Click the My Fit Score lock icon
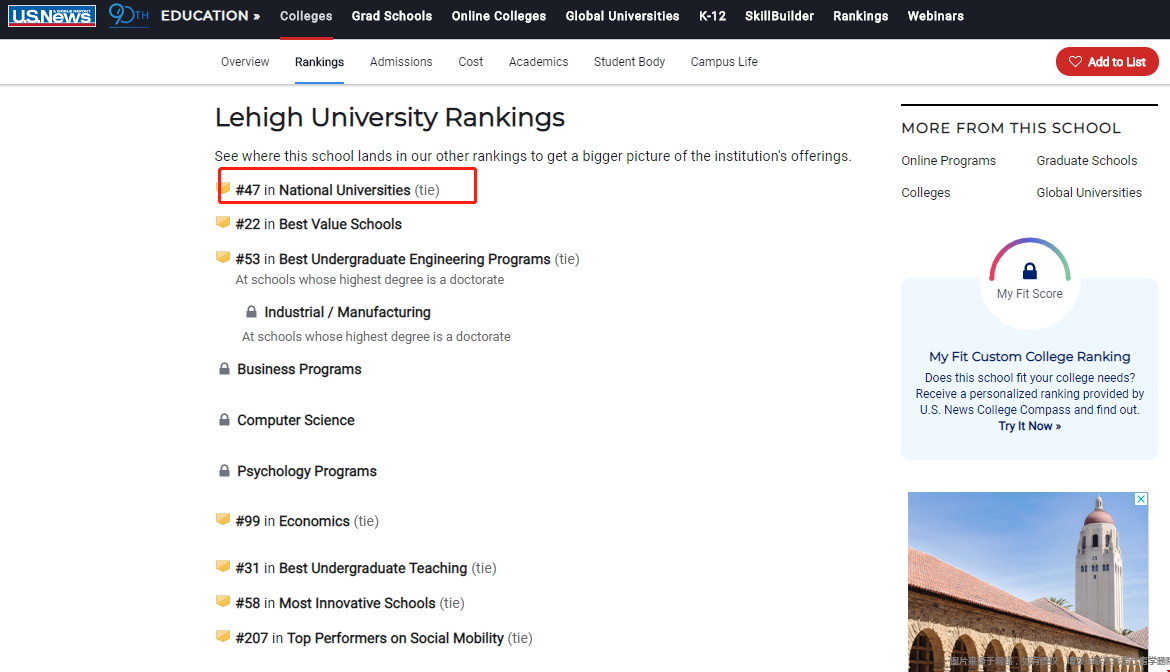 [x=1030, y=271]
